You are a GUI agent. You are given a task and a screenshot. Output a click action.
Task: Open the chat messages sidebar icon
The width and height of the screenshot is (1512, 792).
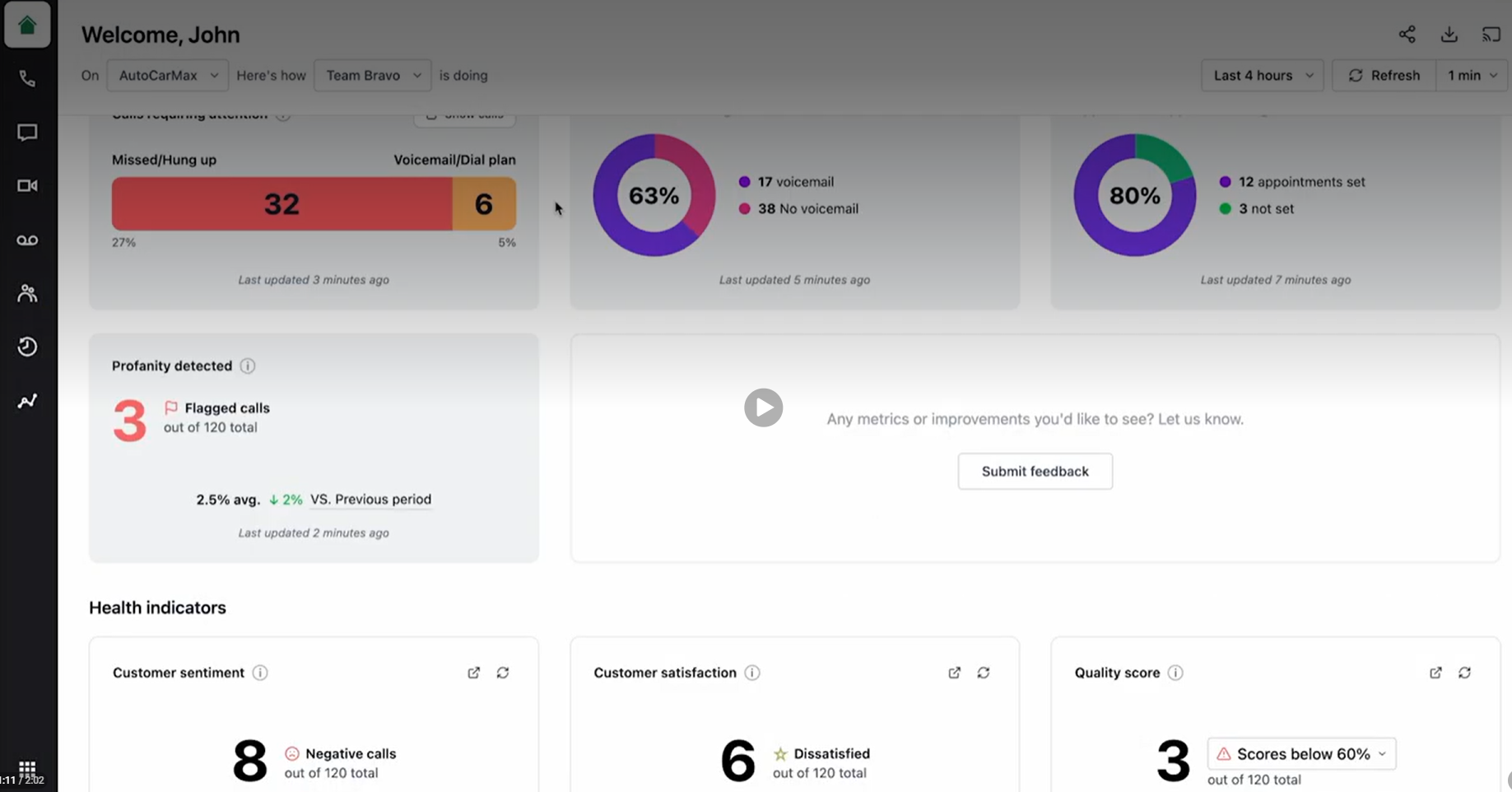point(27,133)
